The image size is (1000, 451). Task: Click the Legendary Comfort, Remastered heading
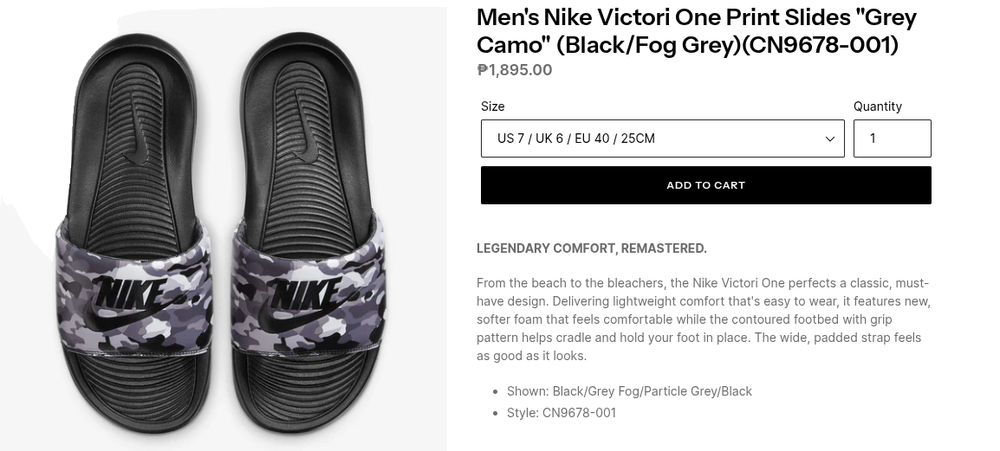591,248
